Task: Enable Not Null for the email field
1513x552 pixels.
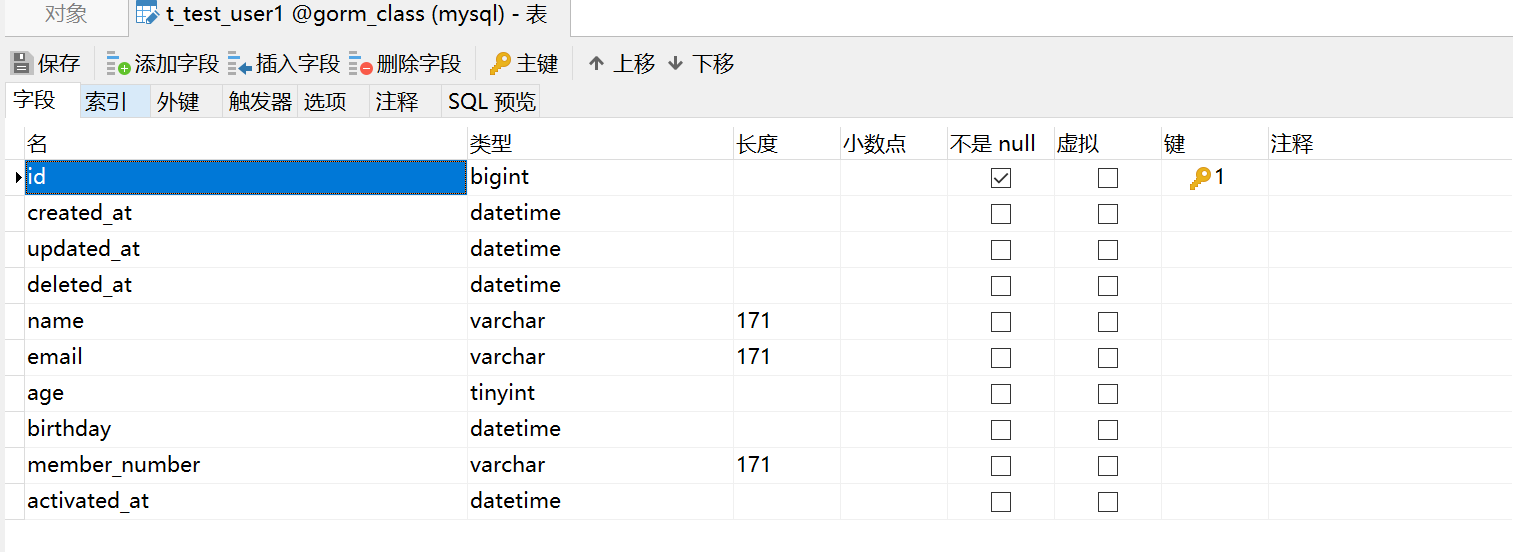Action: coord(1000,358)
